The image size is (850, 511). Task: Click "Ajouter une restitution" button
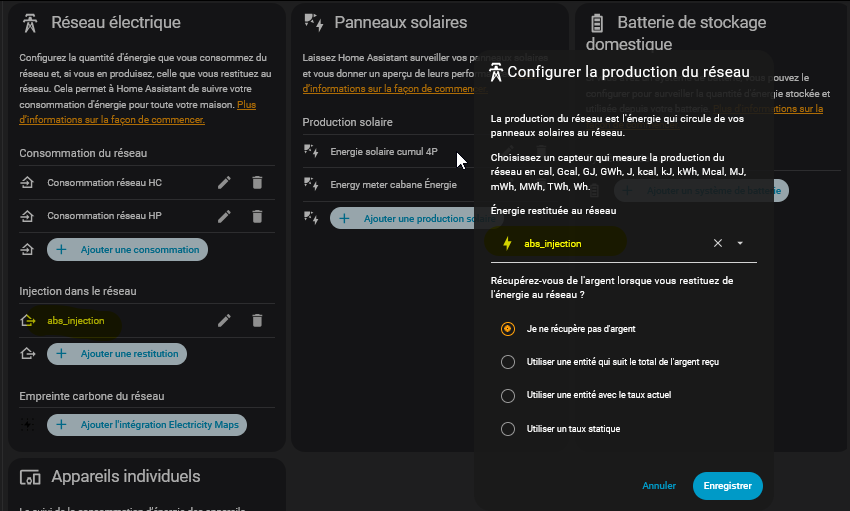coord(118,353)
